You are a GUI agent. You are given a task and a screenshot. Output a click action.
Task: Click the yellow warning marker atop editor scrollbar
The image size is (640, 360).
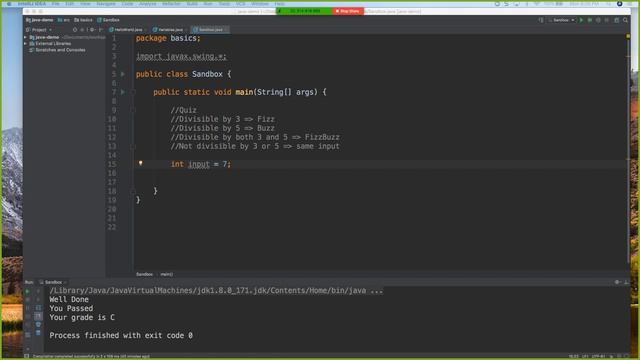[628, 37]
